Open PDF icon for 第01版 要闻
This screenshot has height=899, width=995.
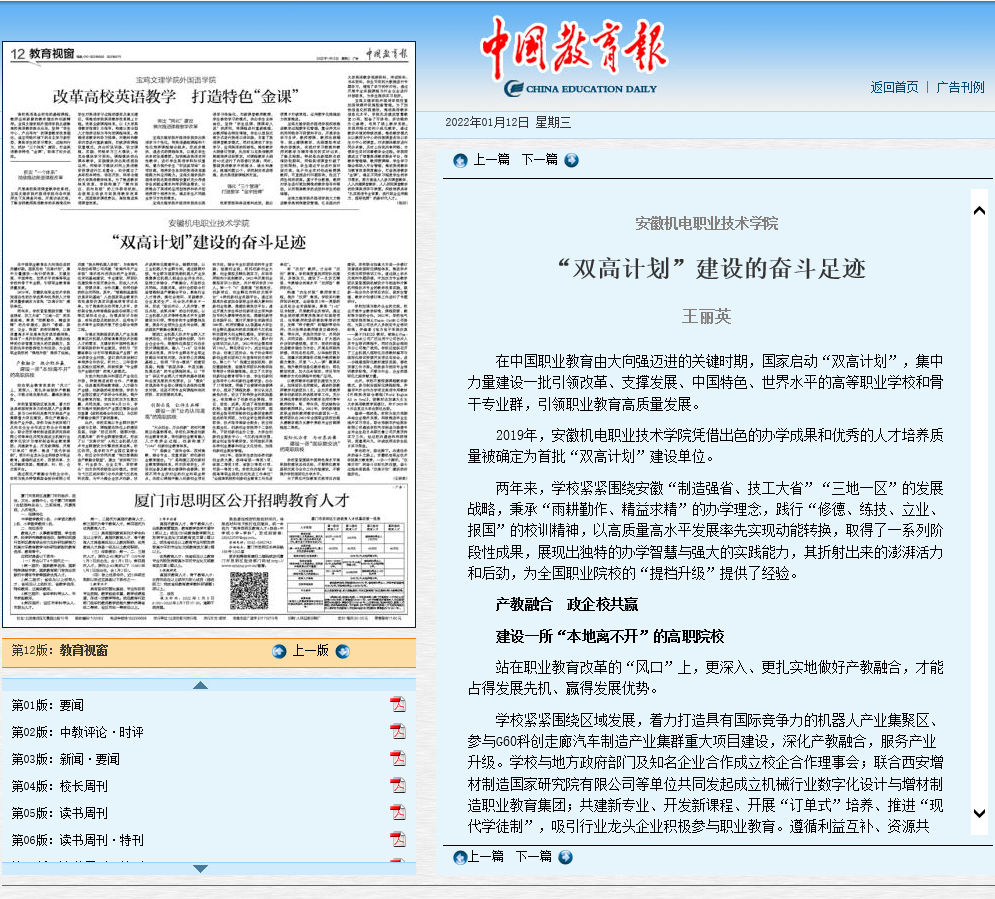pyautogui.click(x=398, y=704)
